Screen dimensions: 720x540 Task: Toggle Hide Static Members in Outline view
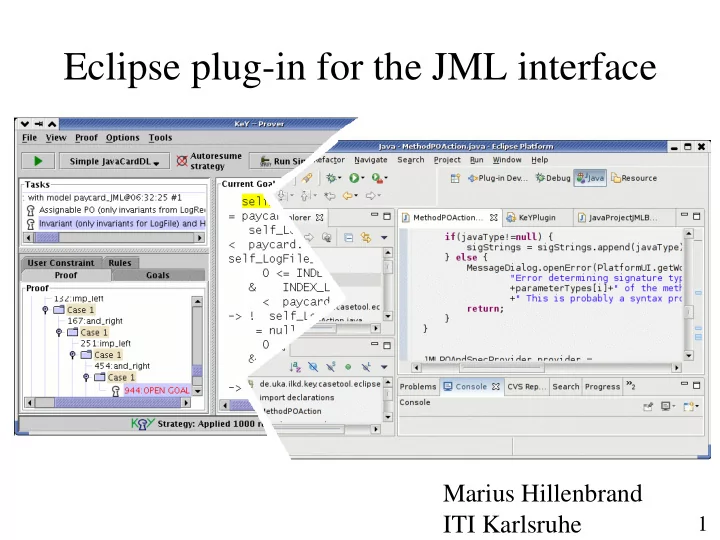pos(331,367)
